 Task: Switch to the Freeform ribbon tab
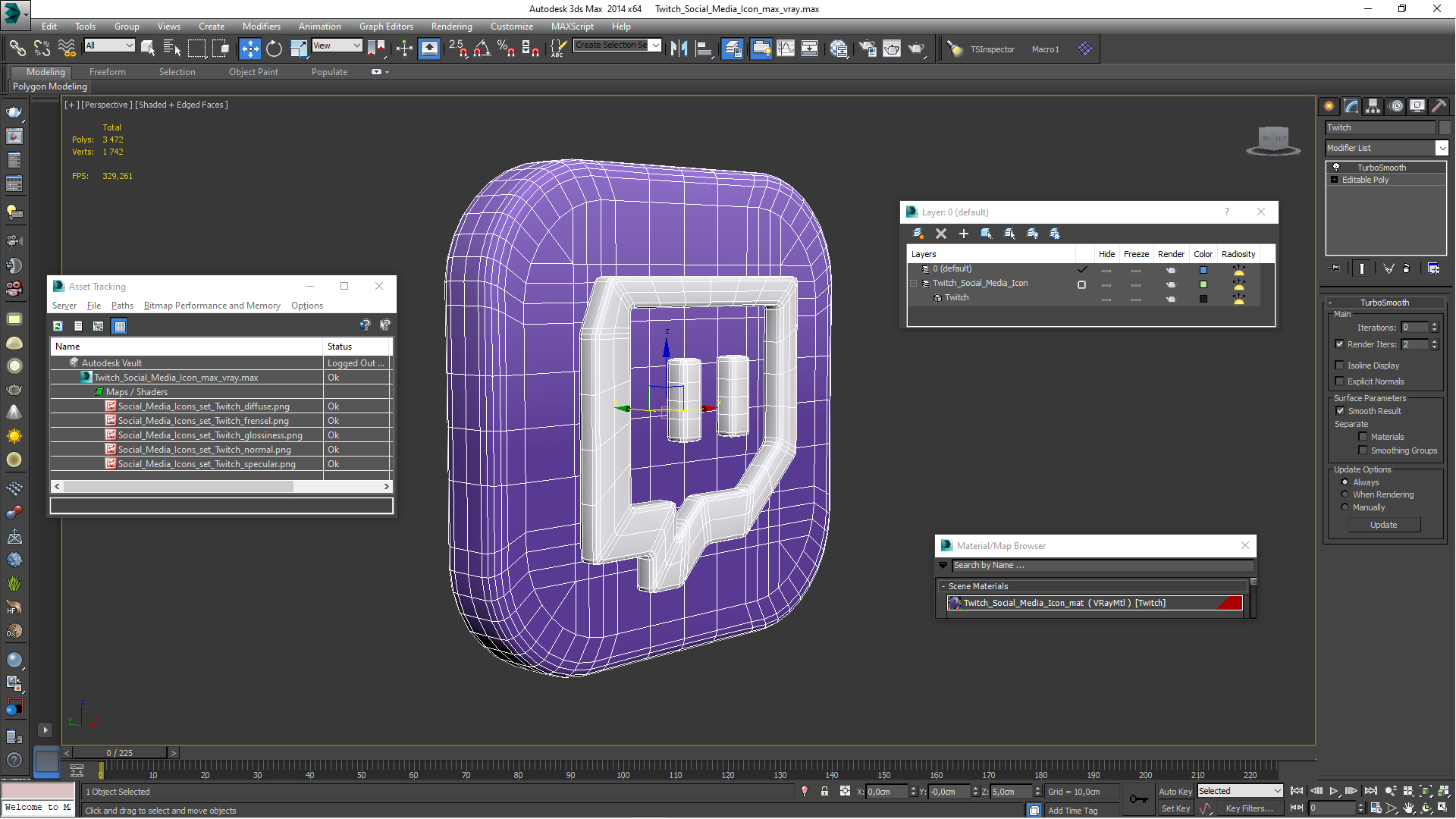(x=107, y=72)
